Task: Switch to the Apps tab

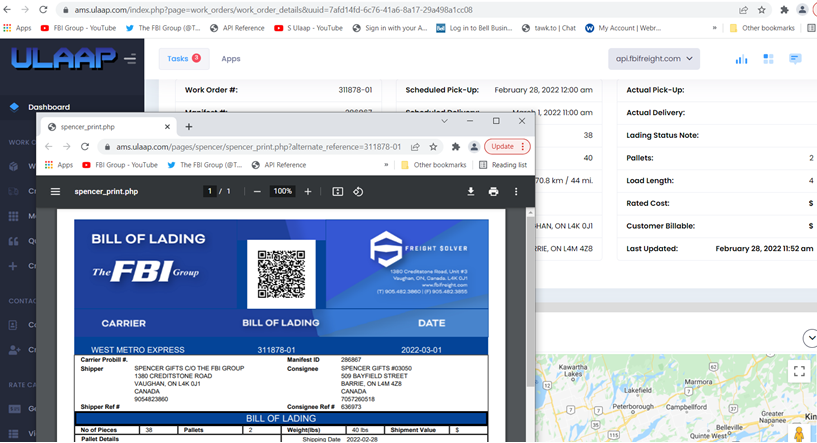Action: (x=230, y=60)
